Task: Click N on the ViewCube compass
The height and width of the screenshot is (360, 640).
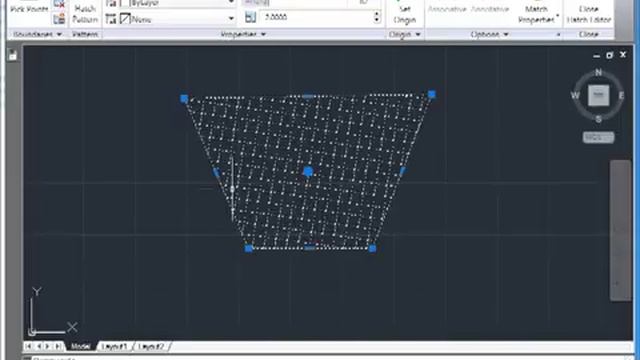Action: point(598,72)
